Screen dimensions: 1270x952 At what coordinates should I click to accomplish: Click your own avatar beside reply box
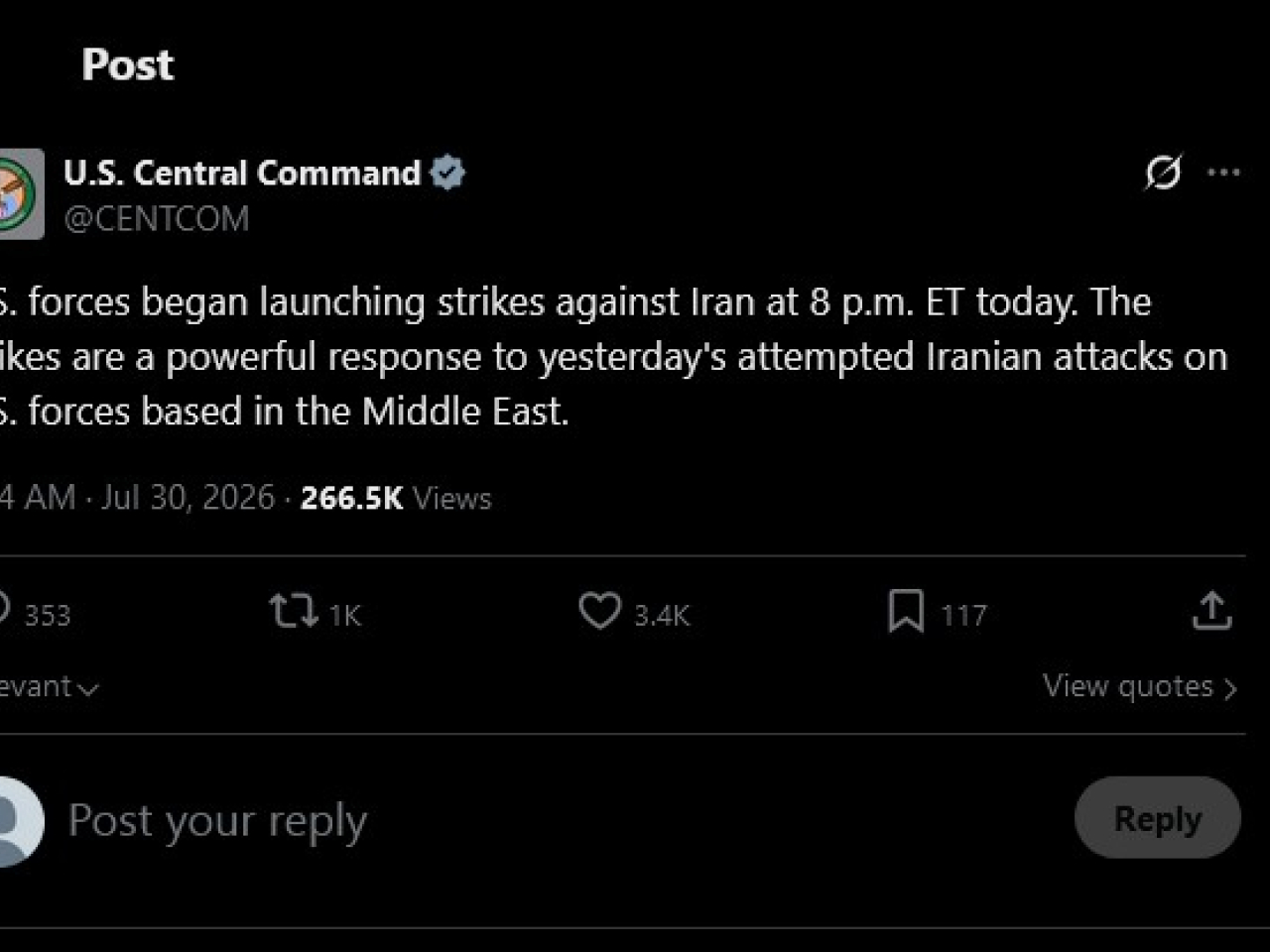(x=20, y=821)
